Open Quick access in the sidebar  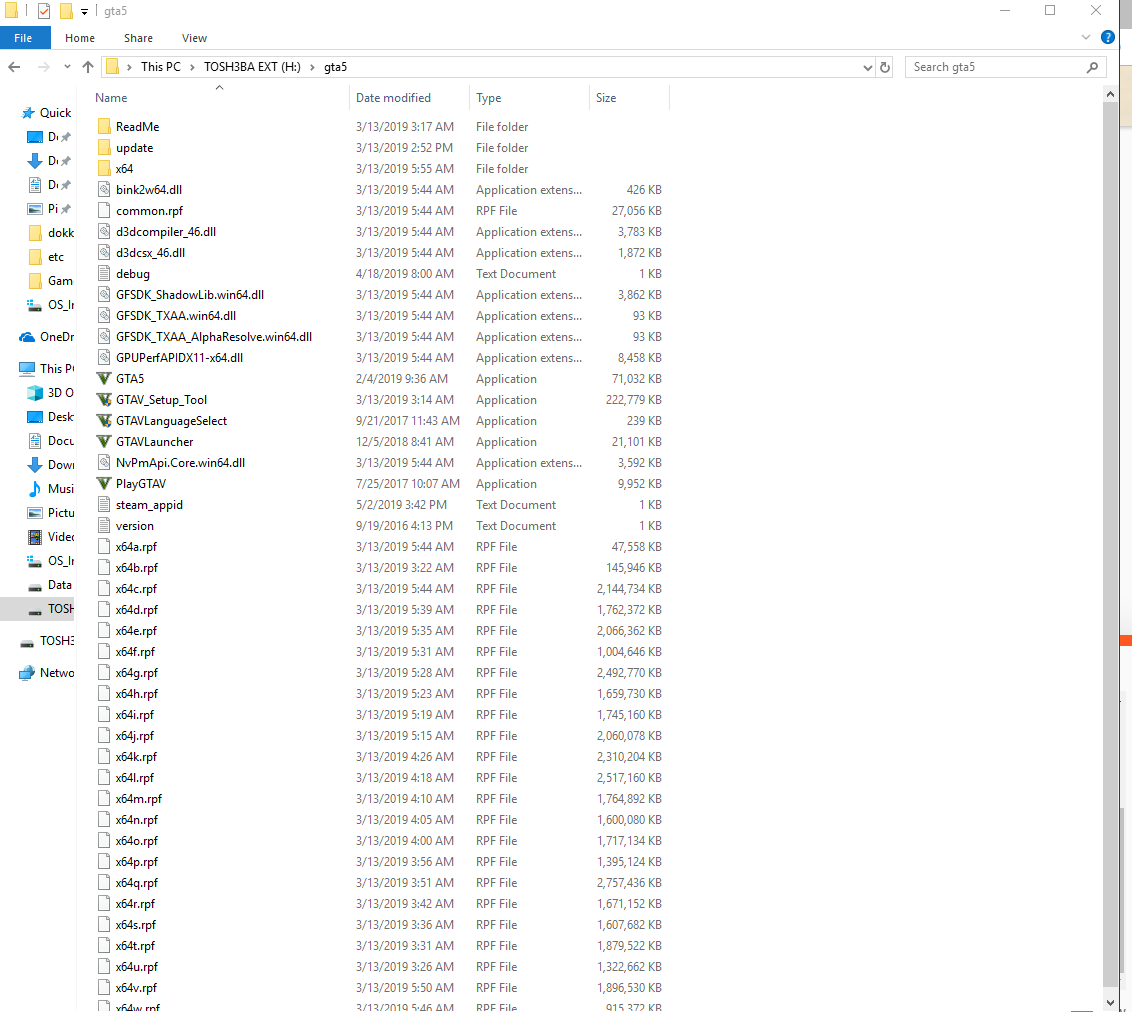47,113
